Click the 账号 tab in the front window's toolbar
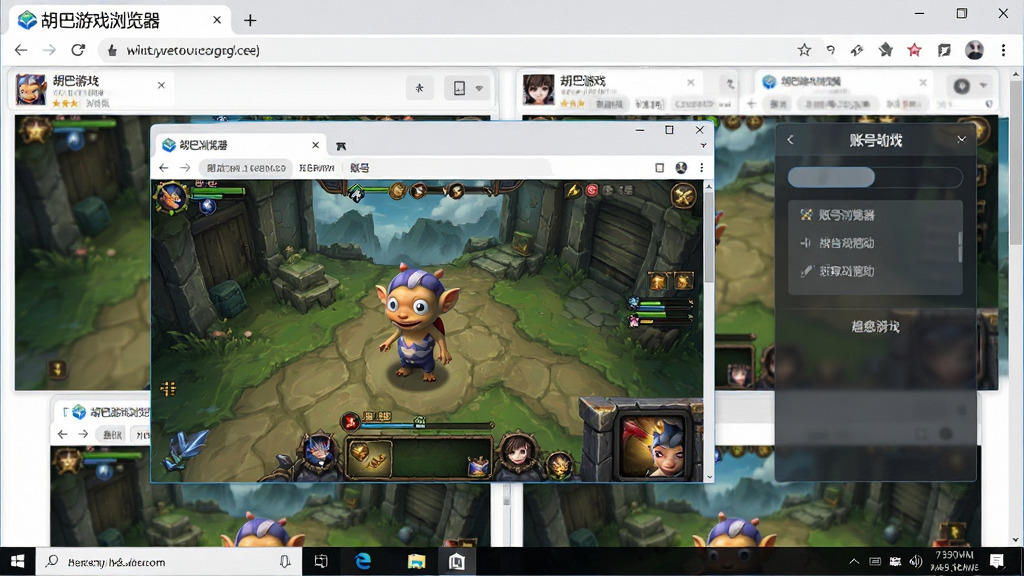Viewport: 1024px width, 576px height. coord(360,168)
